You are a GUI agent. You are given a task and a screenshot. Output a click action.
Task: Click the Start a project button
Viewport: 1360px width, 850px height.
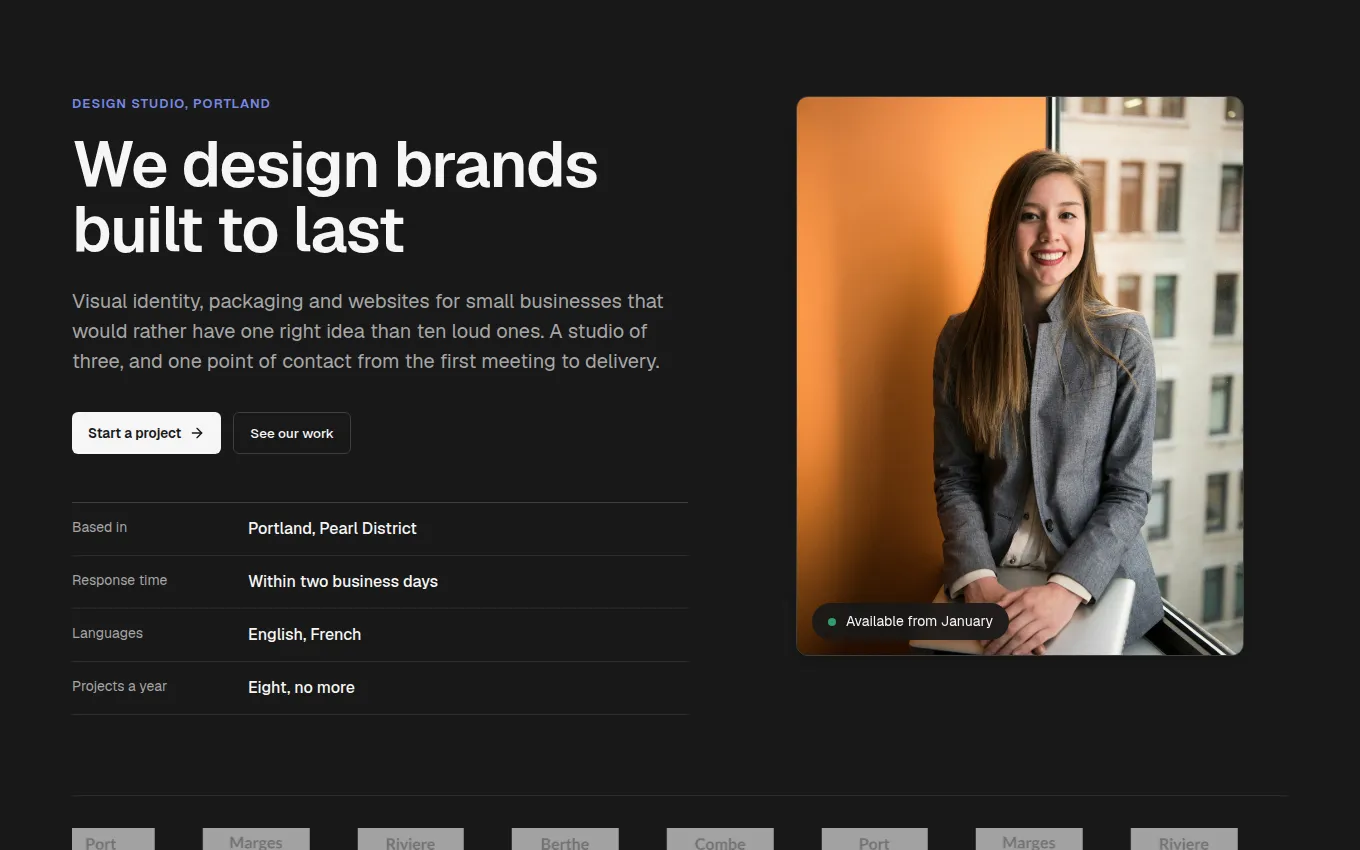click(x=146, y=433)
